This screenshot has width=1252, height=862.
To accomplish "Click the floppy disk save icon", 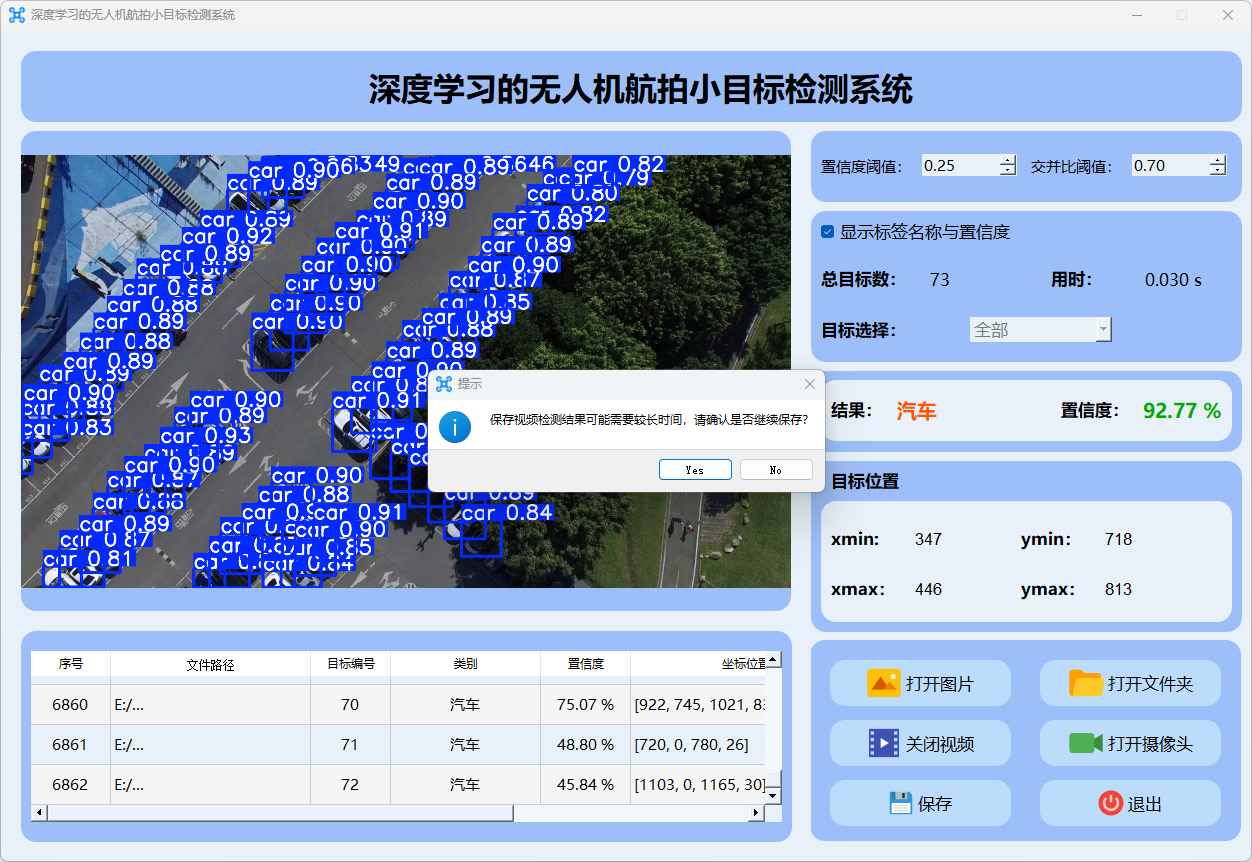I will (x=901, y=803).
